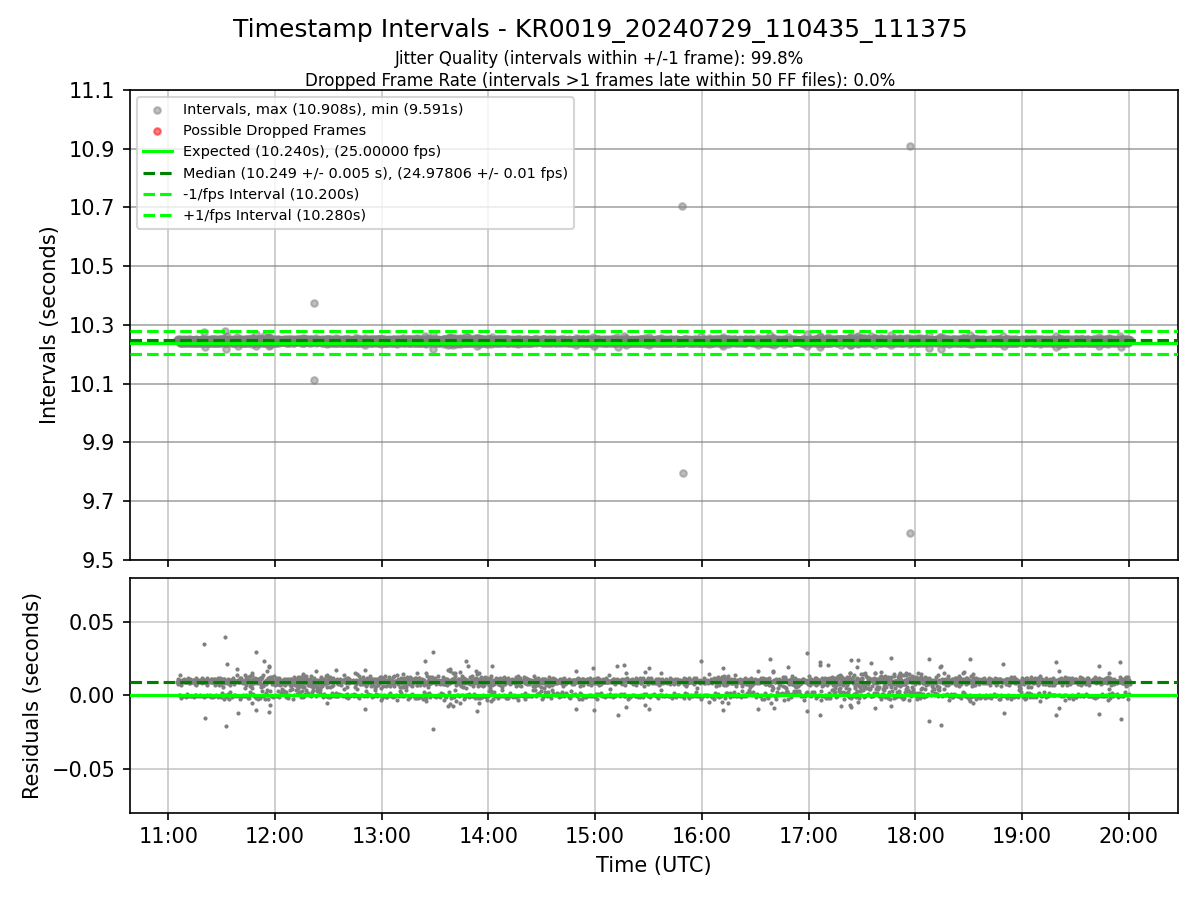Click the 18:00 x-axis tick label

coord(915,836)
